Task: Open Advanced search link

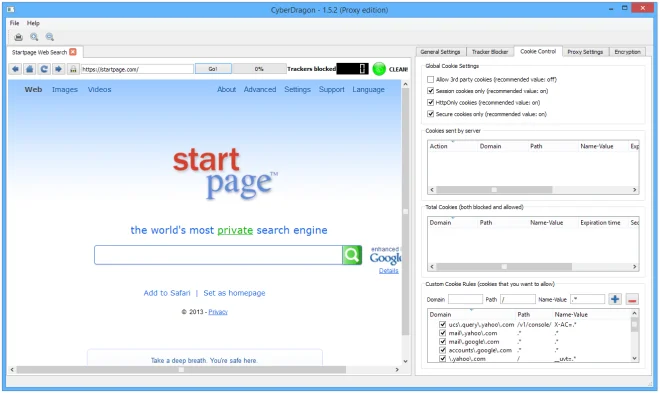Action: click(260, 89)
